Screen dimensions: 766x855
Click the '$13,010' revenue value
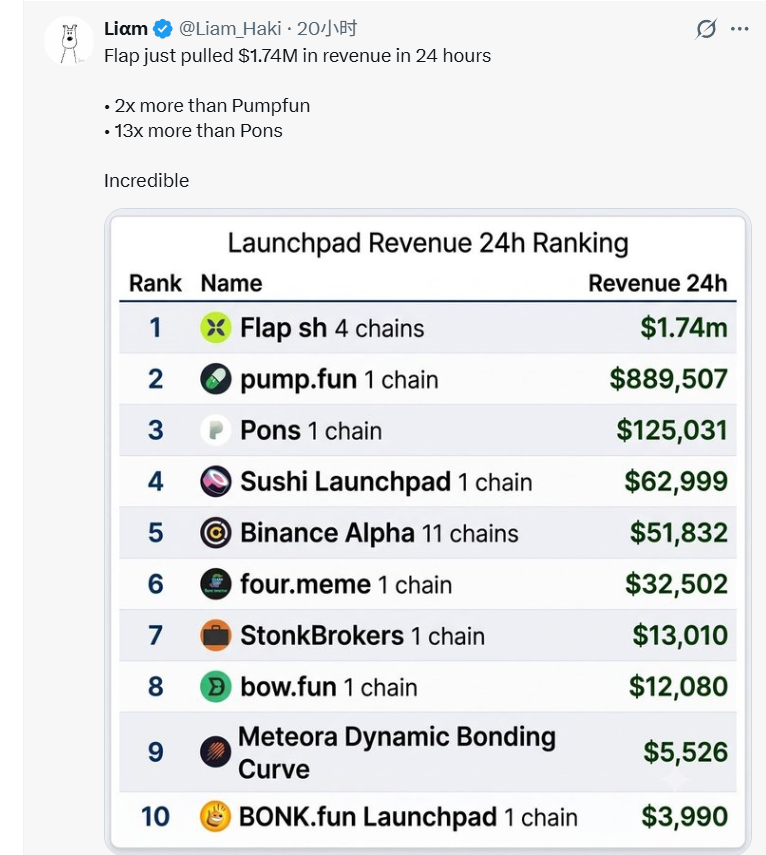680,635
